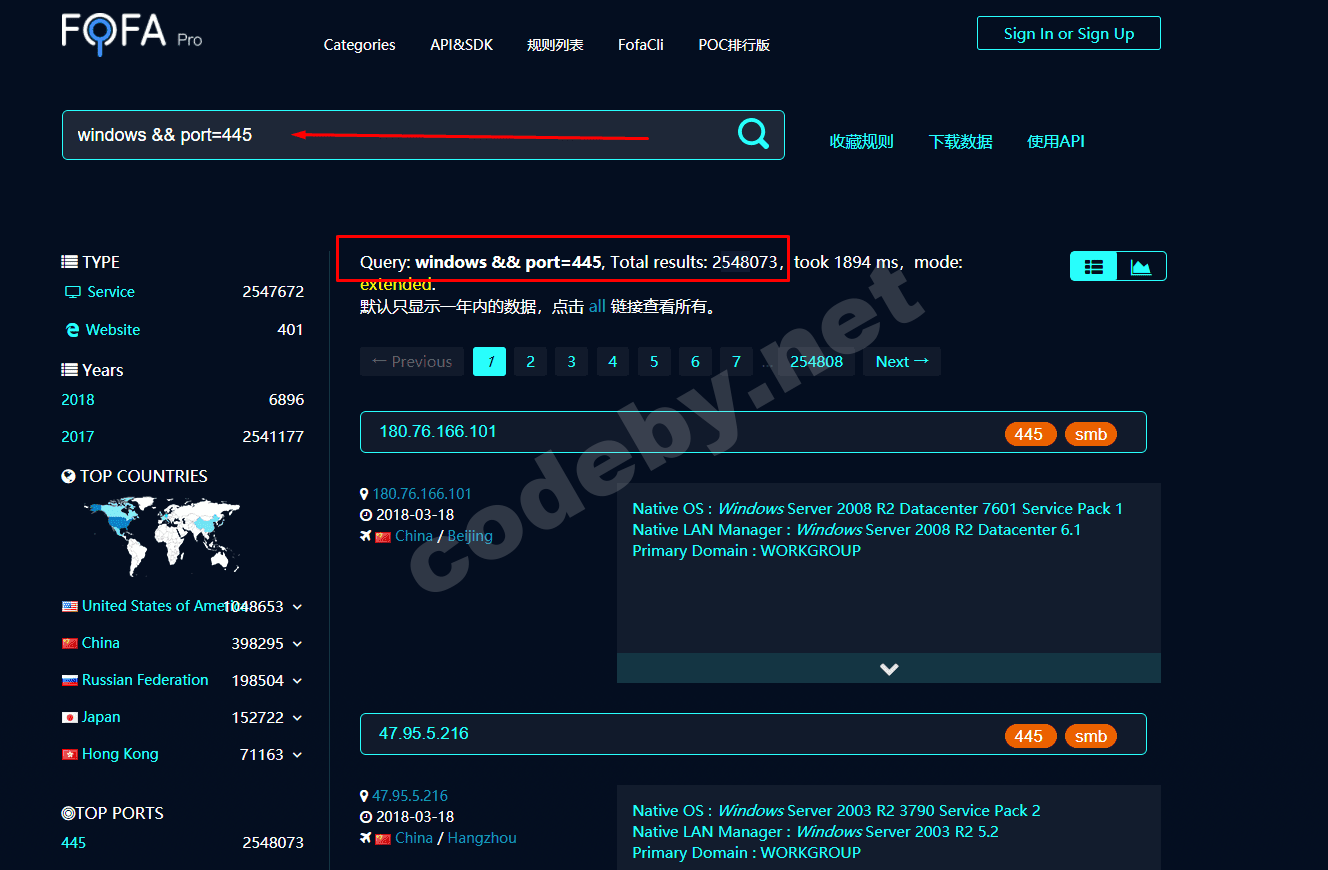
Task: Go to page 4
Action: [x=613, y=362]
